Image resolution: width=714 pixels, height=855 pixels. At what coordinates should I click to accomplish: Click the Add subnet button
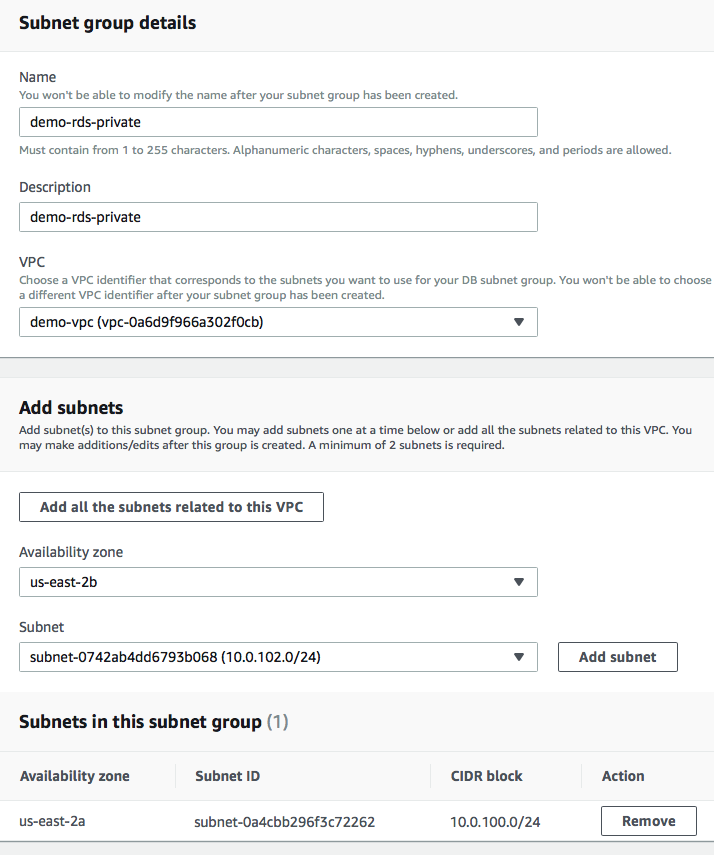(x=618, y=657)
